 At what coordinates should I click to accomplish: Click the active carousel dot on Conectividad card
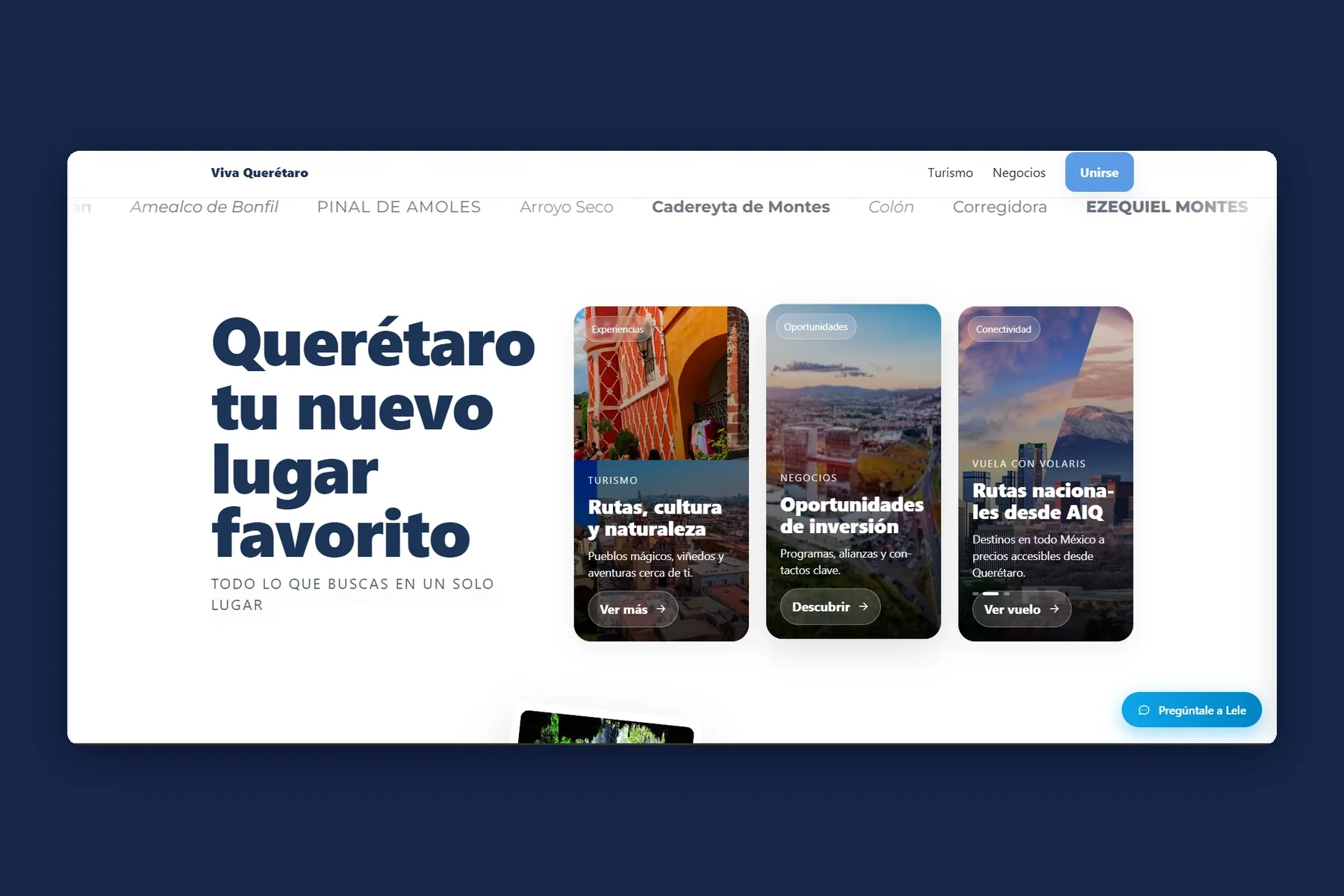point(991,594)
